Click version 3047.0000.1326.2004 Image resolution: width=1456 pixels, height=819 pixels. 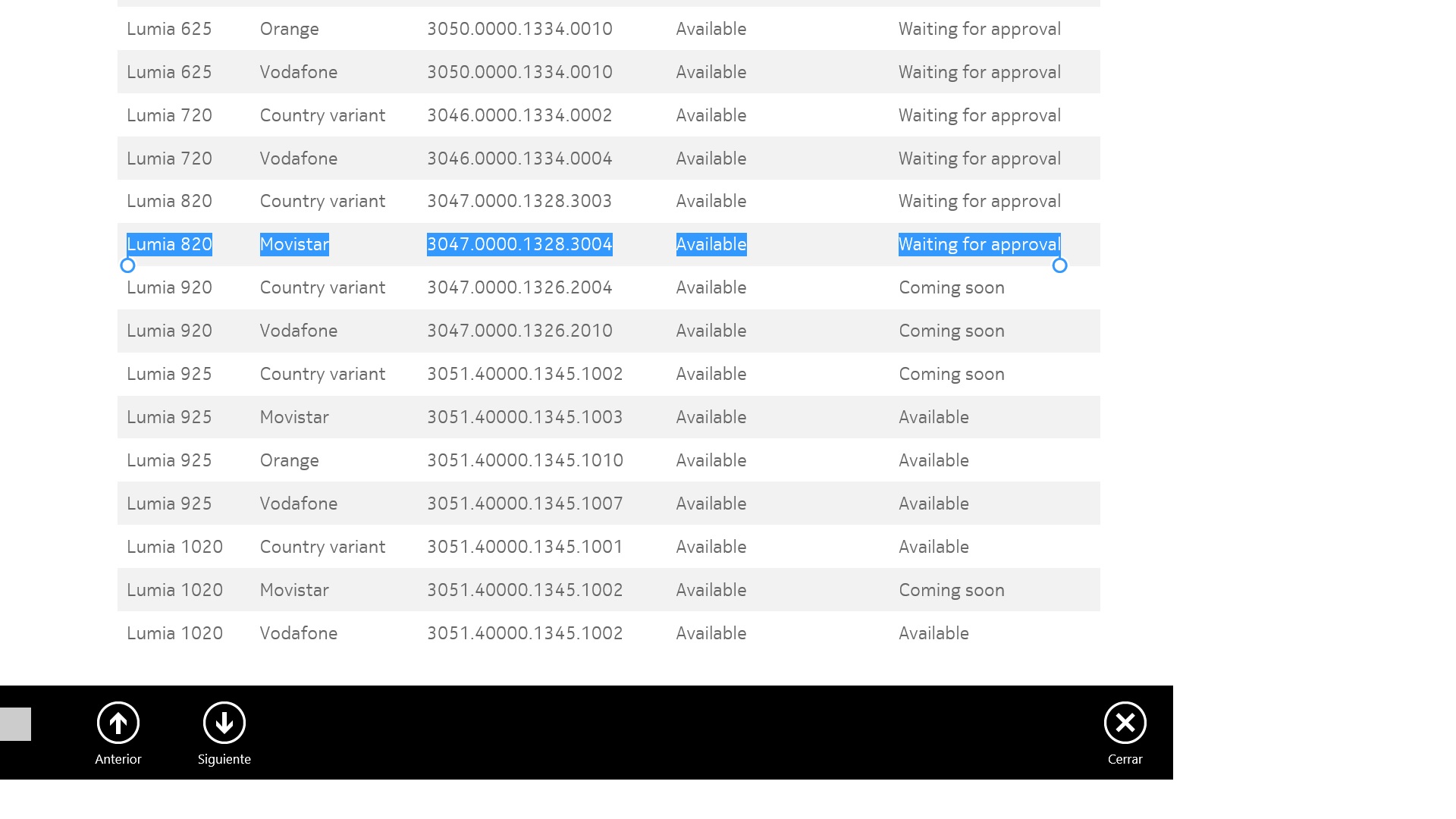point(519,287)
